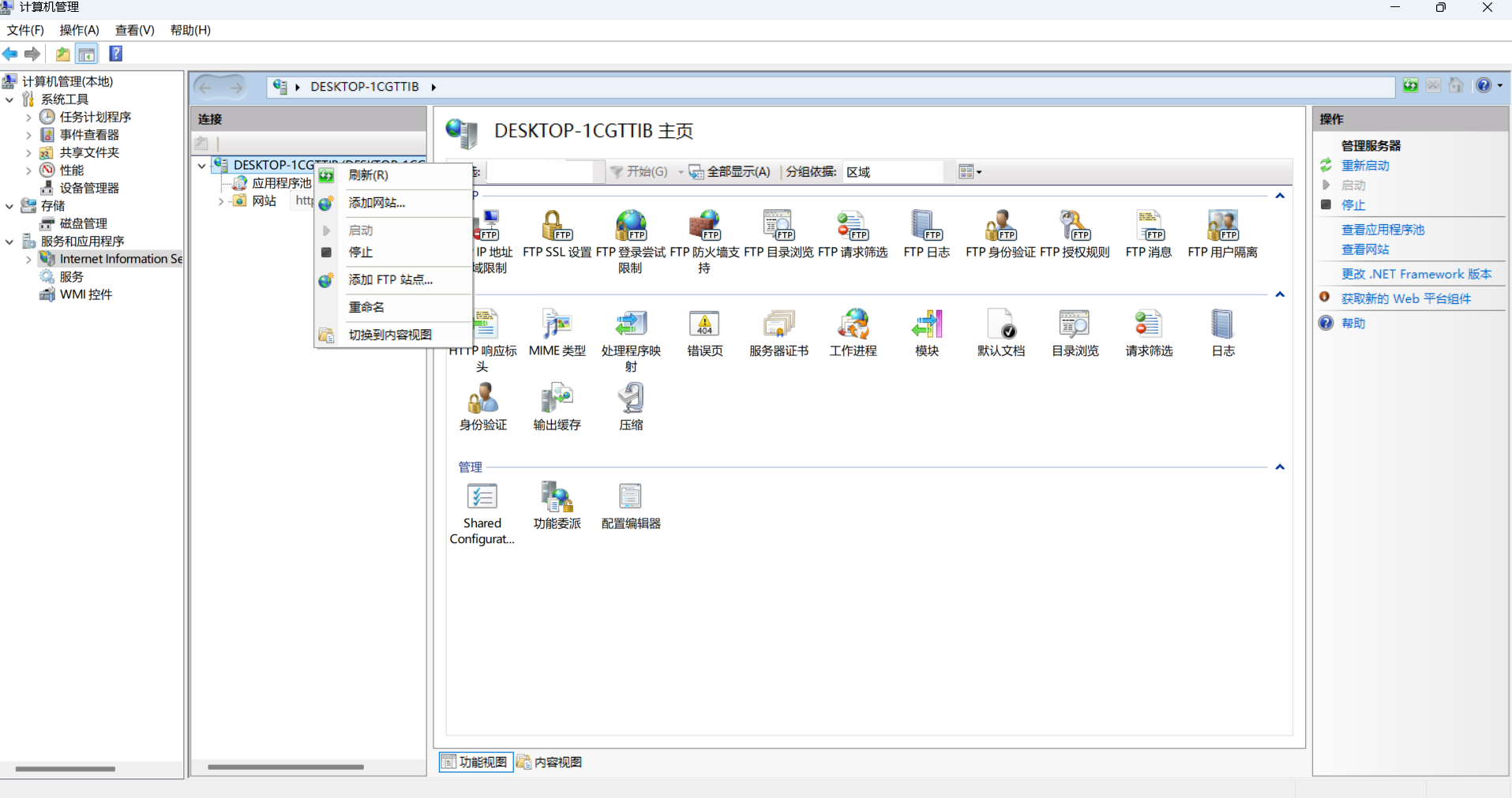Click the blue help icon in the toolbar
The image size is (1512, 798).
coord(115,54)
